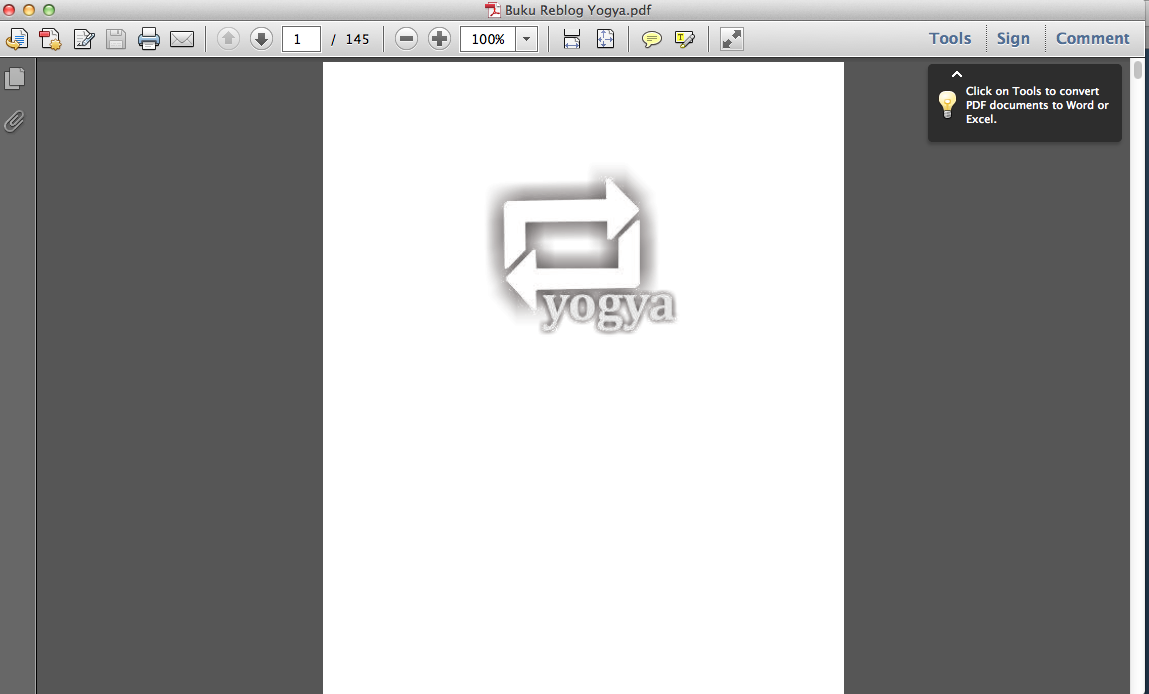Image resolution: width=1149 pixels, height=694 pixels.
Task: Click the lightbulb tip icon
Action: (947, 105)
